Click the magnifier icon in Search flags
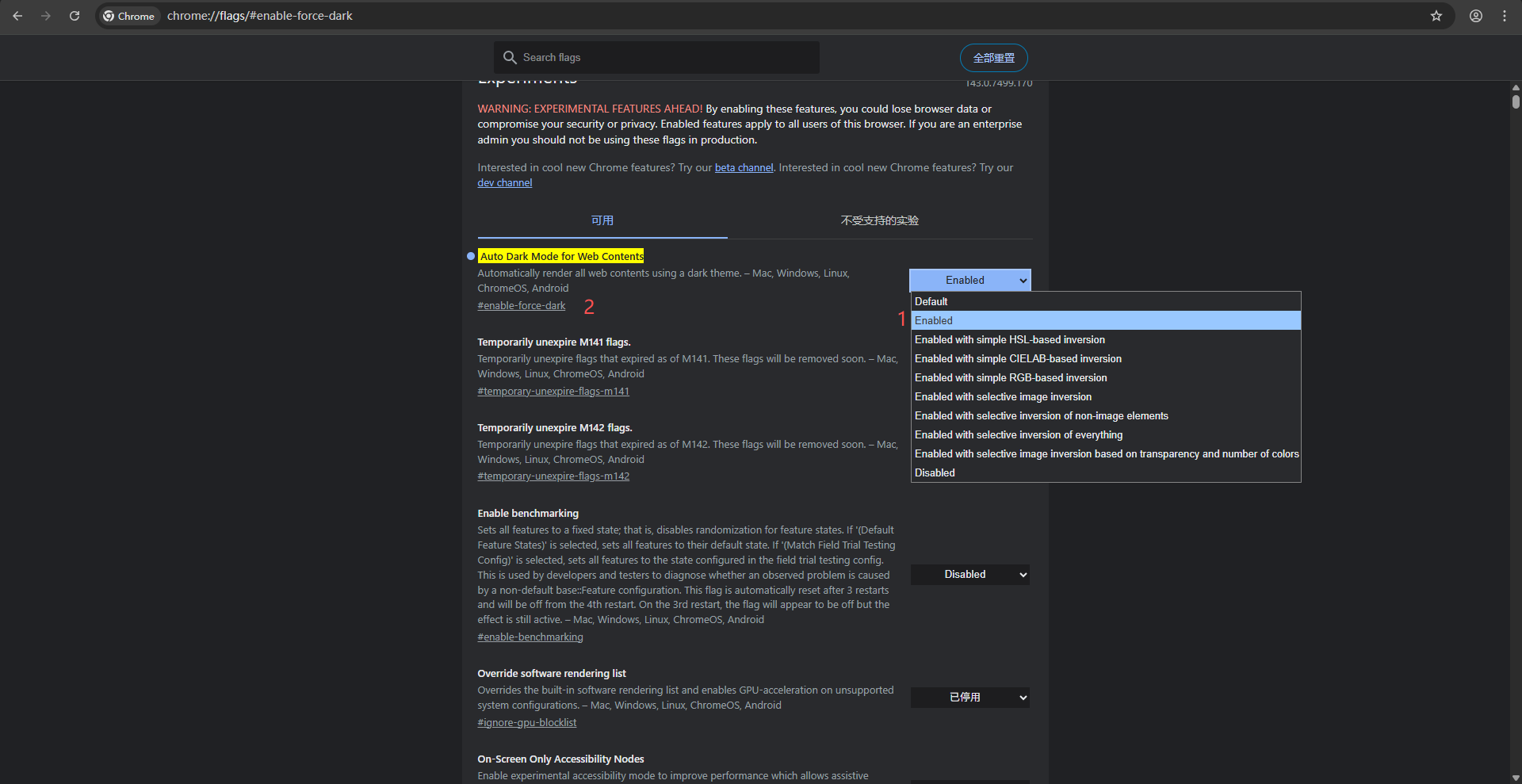 tap(510, 58)
